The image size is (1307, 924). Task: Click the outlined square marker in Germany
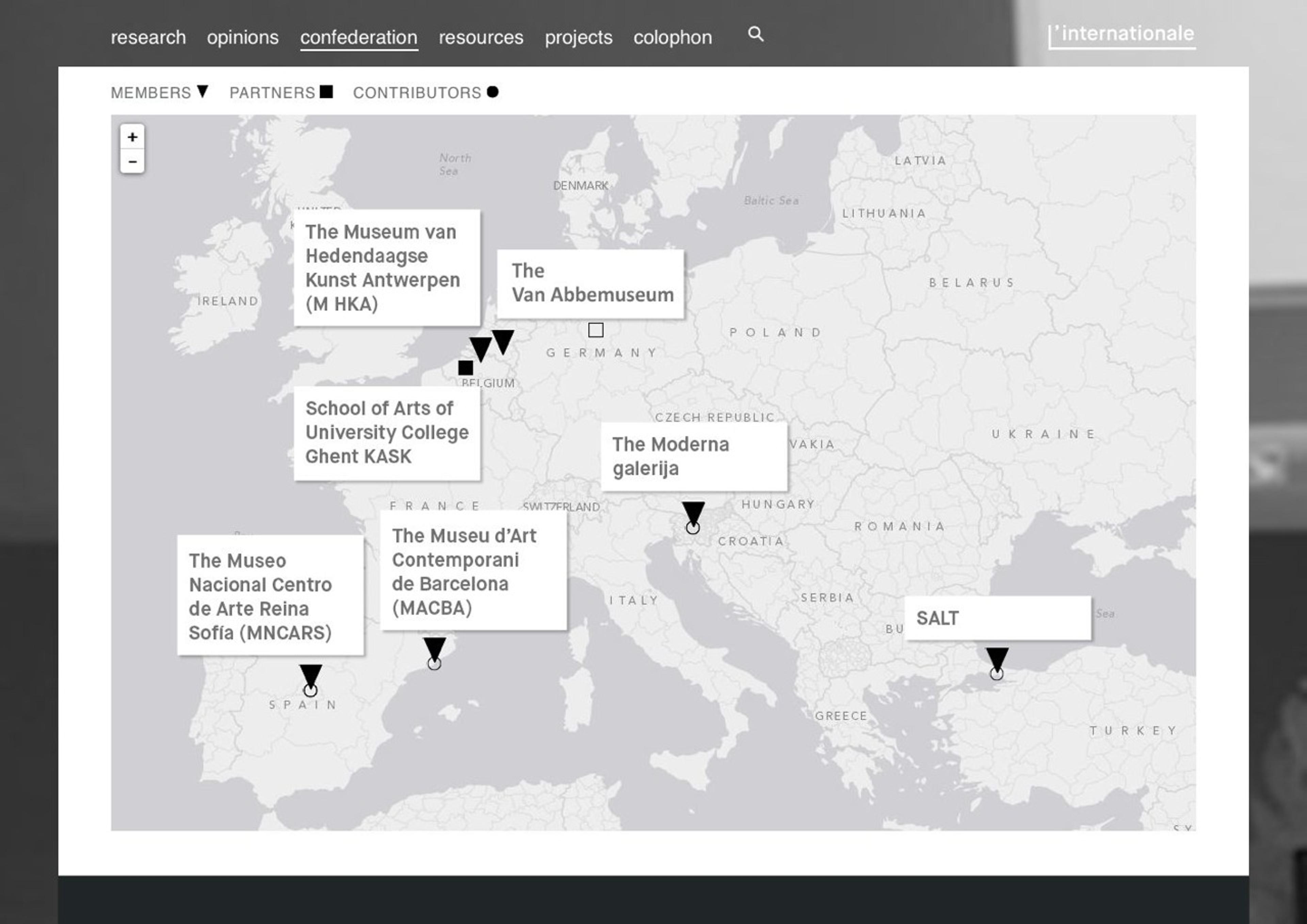(x=595, y=330)
